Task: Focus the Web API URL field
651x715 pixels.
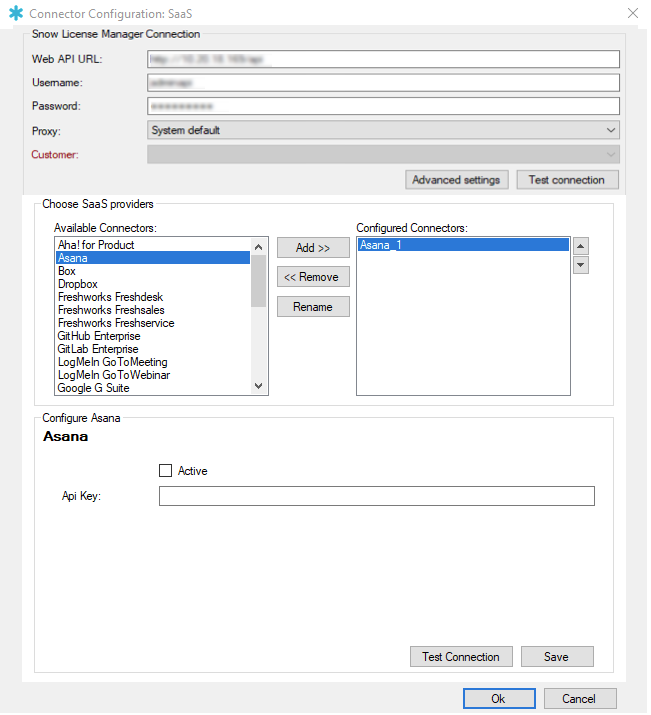Action: pos(383,58)
